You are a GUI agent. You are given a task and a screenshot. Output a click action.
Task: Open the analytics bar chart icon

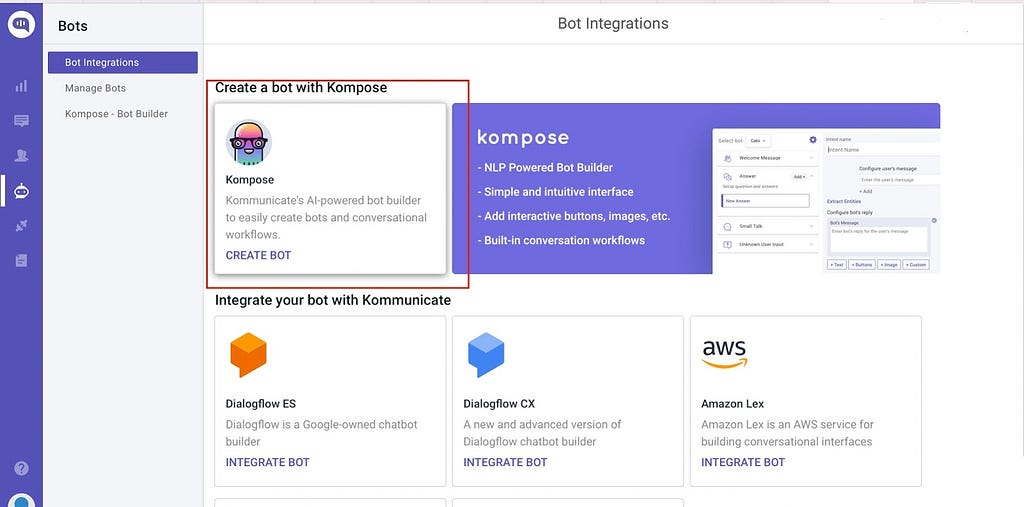point(22,86)
